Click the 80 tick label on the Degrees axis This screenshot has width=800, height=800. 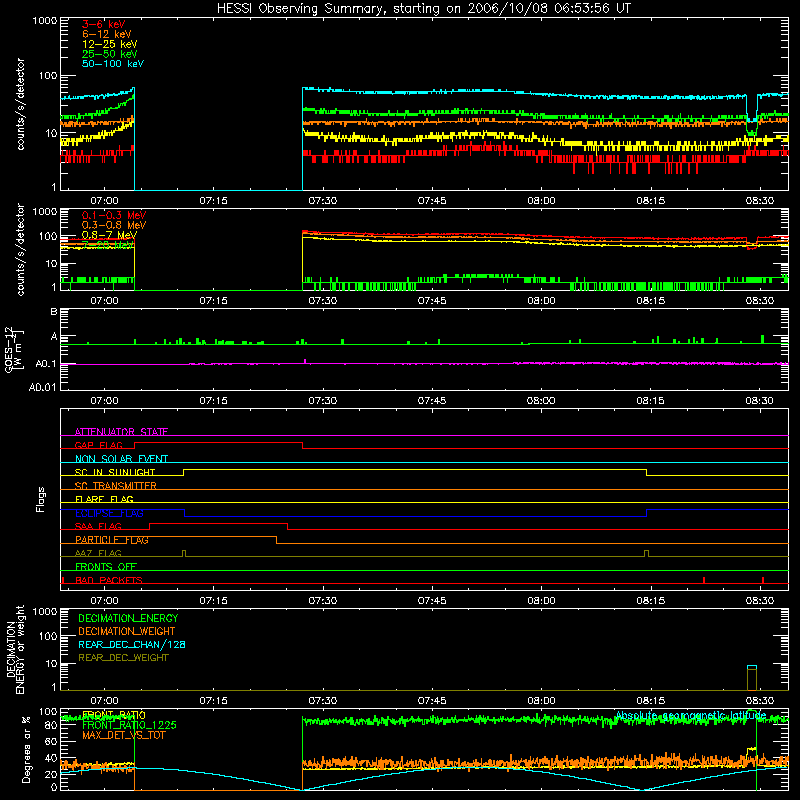(x=51, y=725)
